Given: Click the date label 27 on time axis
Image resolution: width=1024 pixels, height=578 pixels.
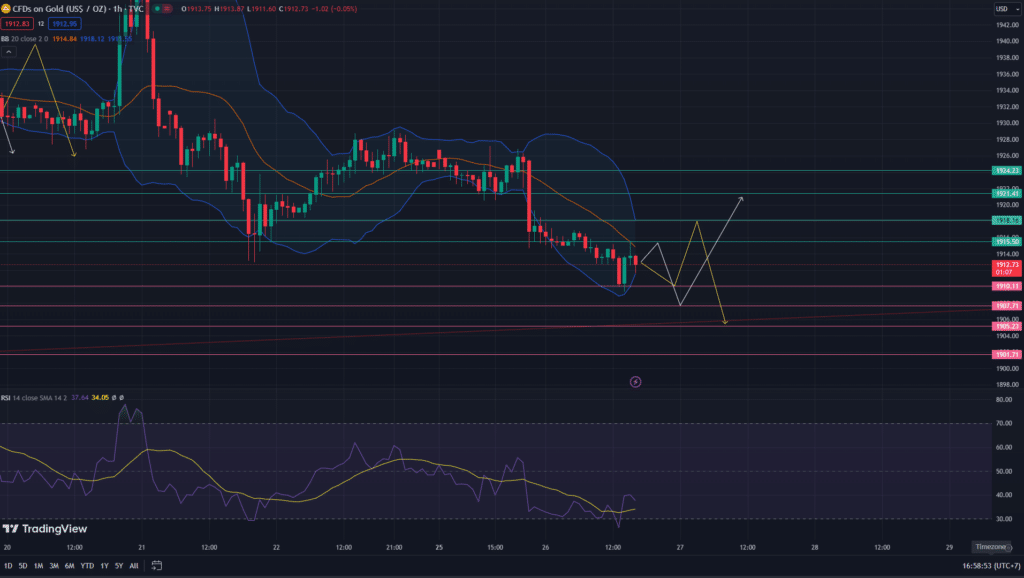Looking at the screenshot, I should coord(680,547).
